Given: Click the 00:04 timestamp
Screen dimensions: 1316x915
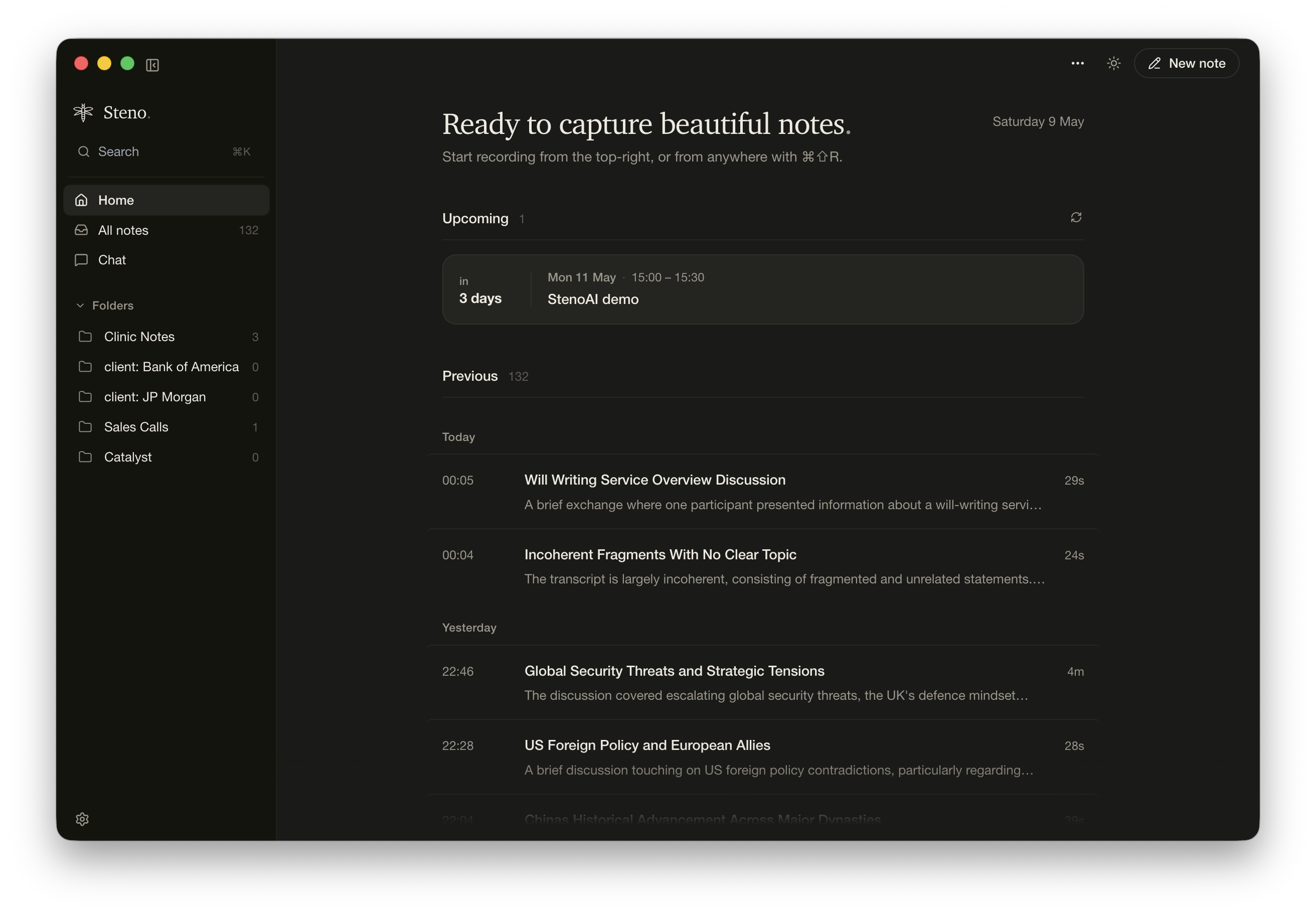Looking at the screenshot, I should [x=458, y=555].
